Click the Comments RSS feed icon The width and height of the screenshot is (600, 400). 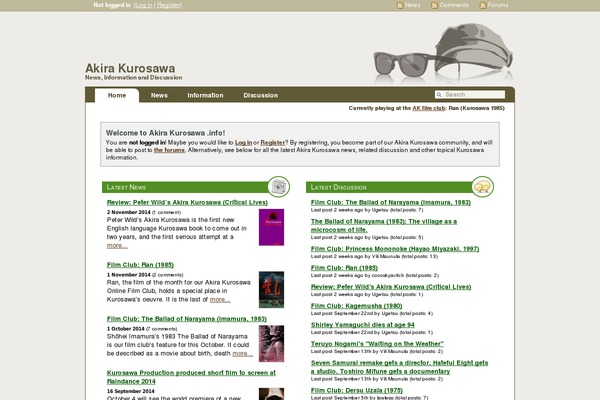pos(434,5)
